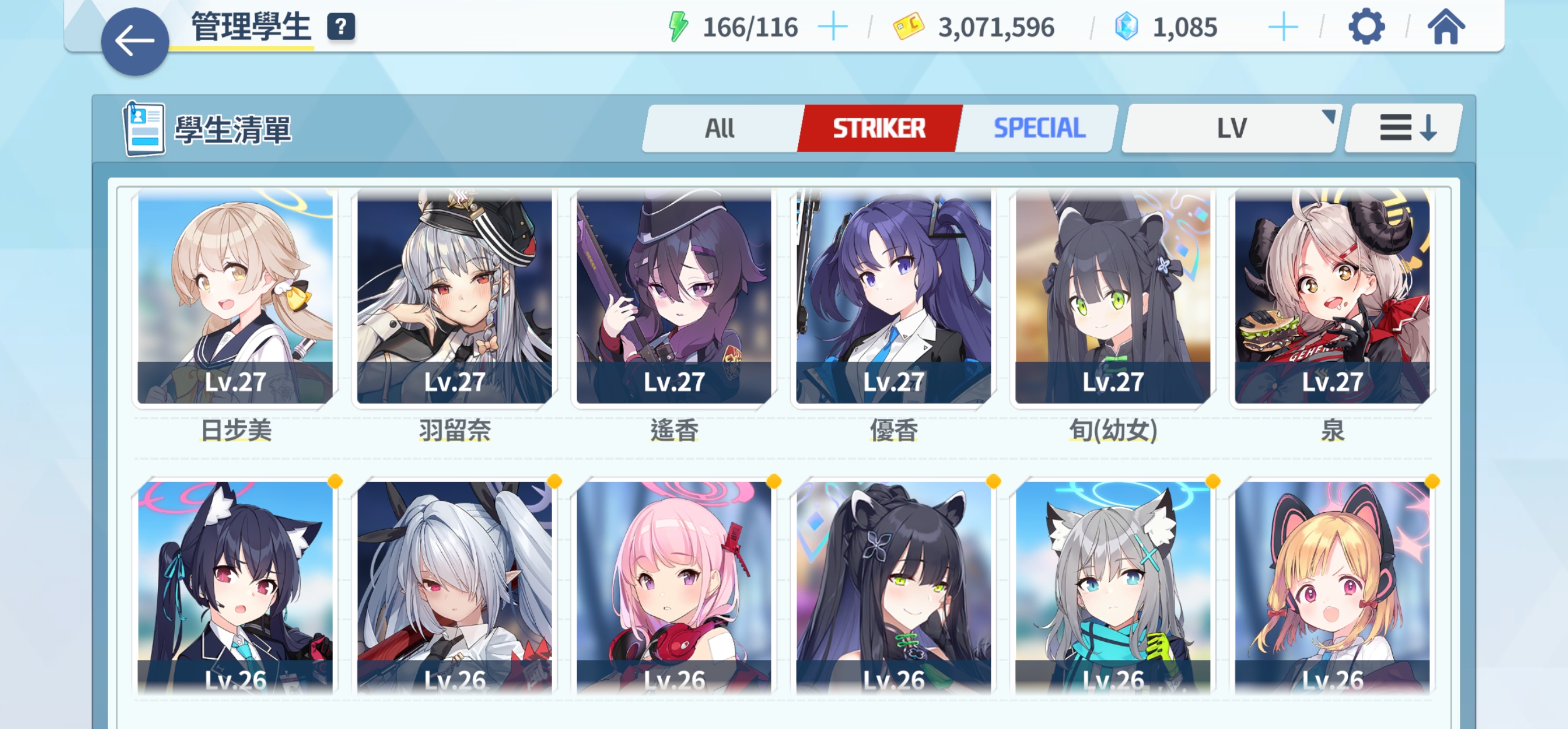This screenshot has height=729, width=1568.
Task: Go back using the arrow button
Action: pyautogui.click(x=135, y=41)
